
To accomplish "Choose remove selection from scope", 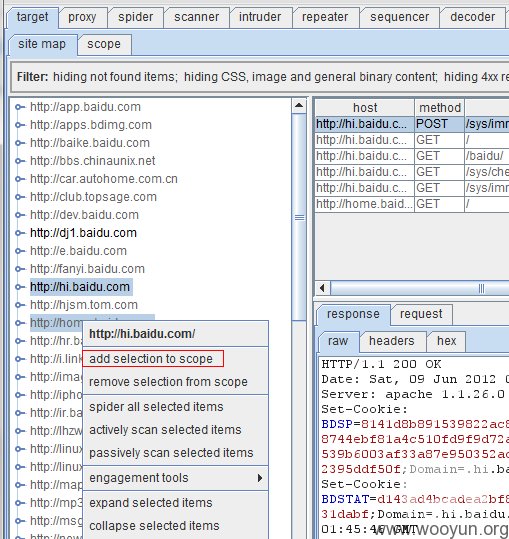I will tap(168, 382).
